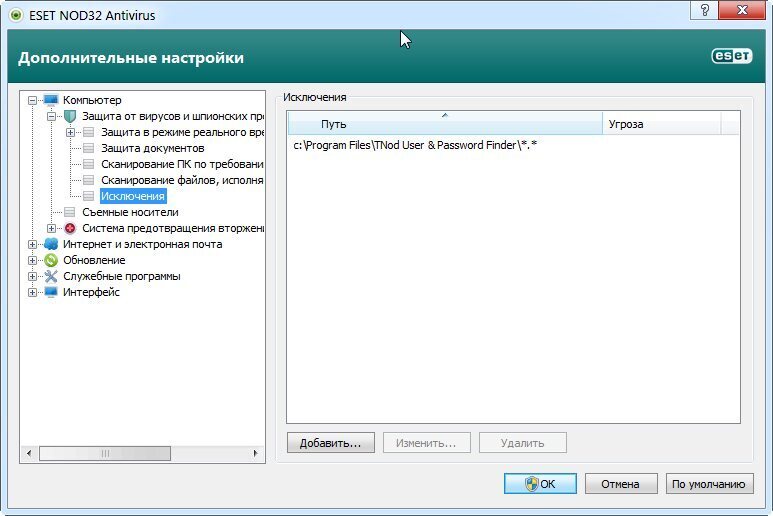
Task: Expand the Интерфейс tree node
Action: pyautogui.click(x=33, y=292)
